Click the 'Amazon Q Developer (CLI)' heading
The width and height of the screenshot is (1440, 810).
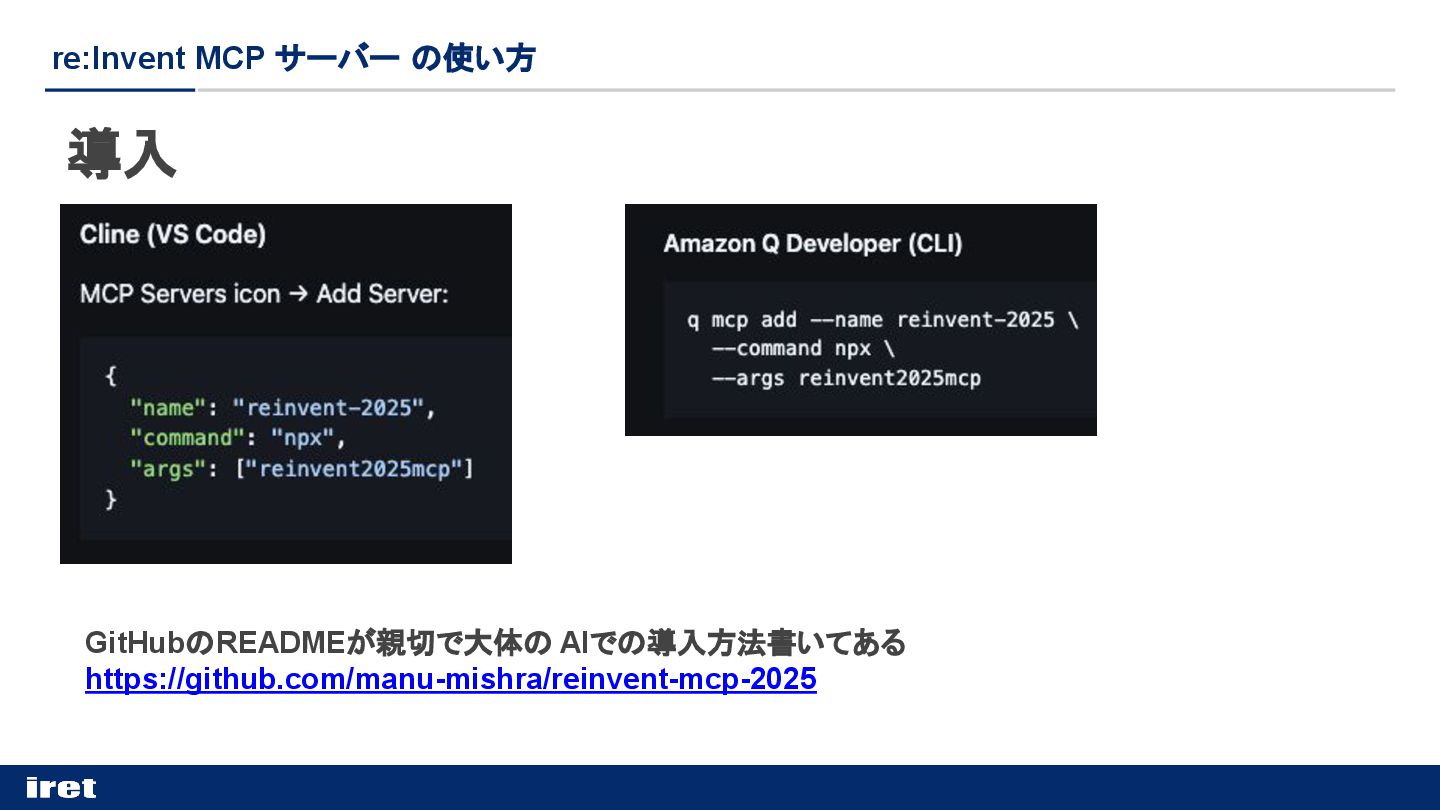point(813,244)
